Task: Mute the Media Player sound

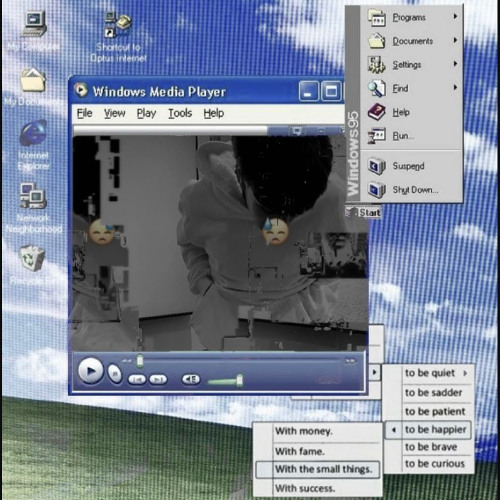Action: coord(191,379)
